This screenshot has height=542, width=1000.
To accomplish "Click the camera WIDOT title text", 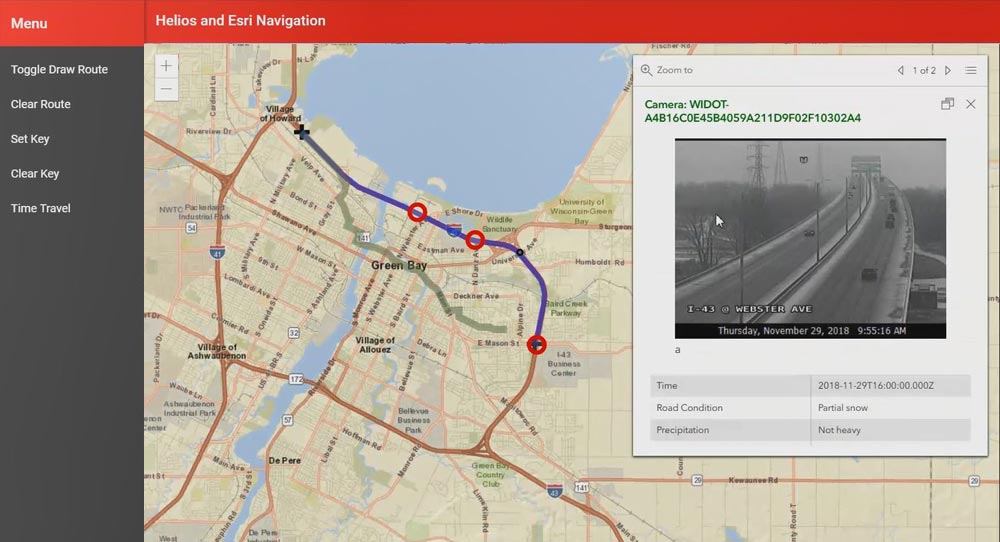I will click(x=752, y=111).
